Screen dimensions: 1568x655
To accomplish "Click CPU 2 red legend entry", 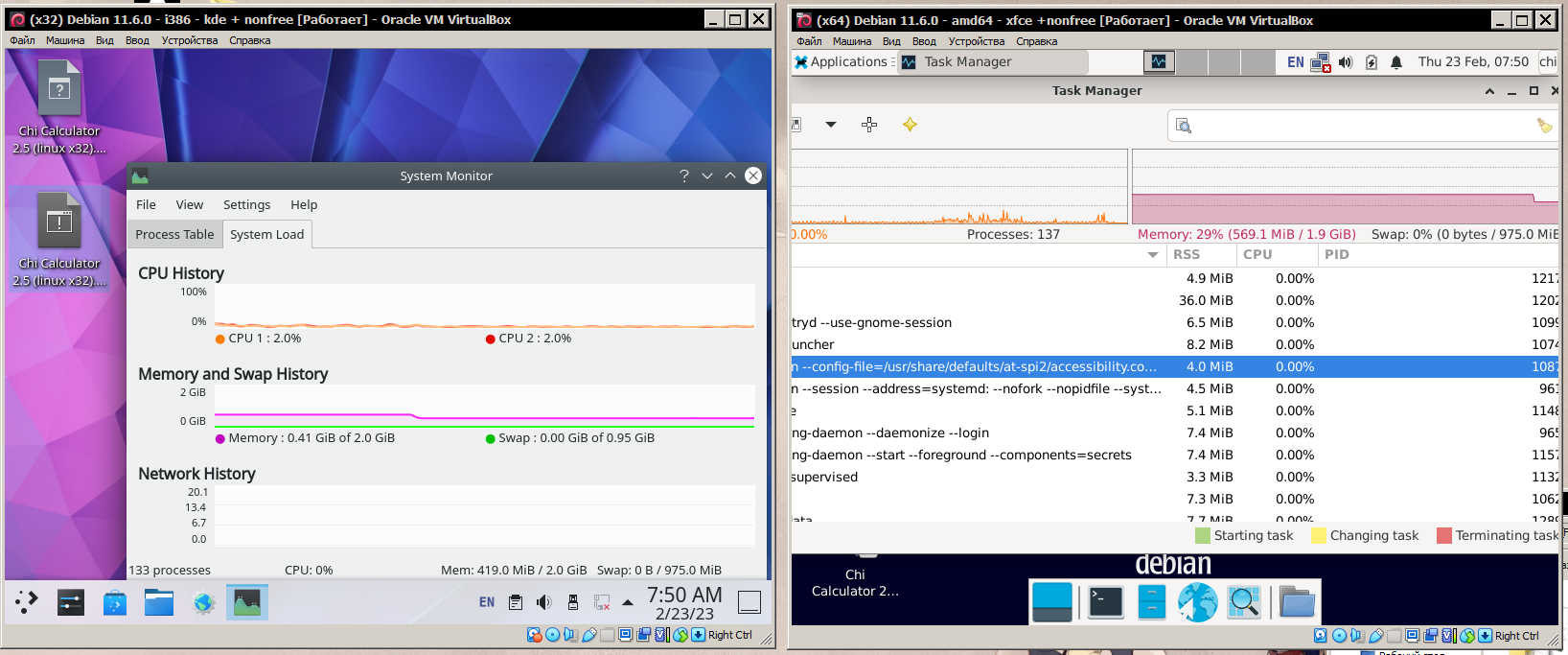I will (x=529, y=339).
